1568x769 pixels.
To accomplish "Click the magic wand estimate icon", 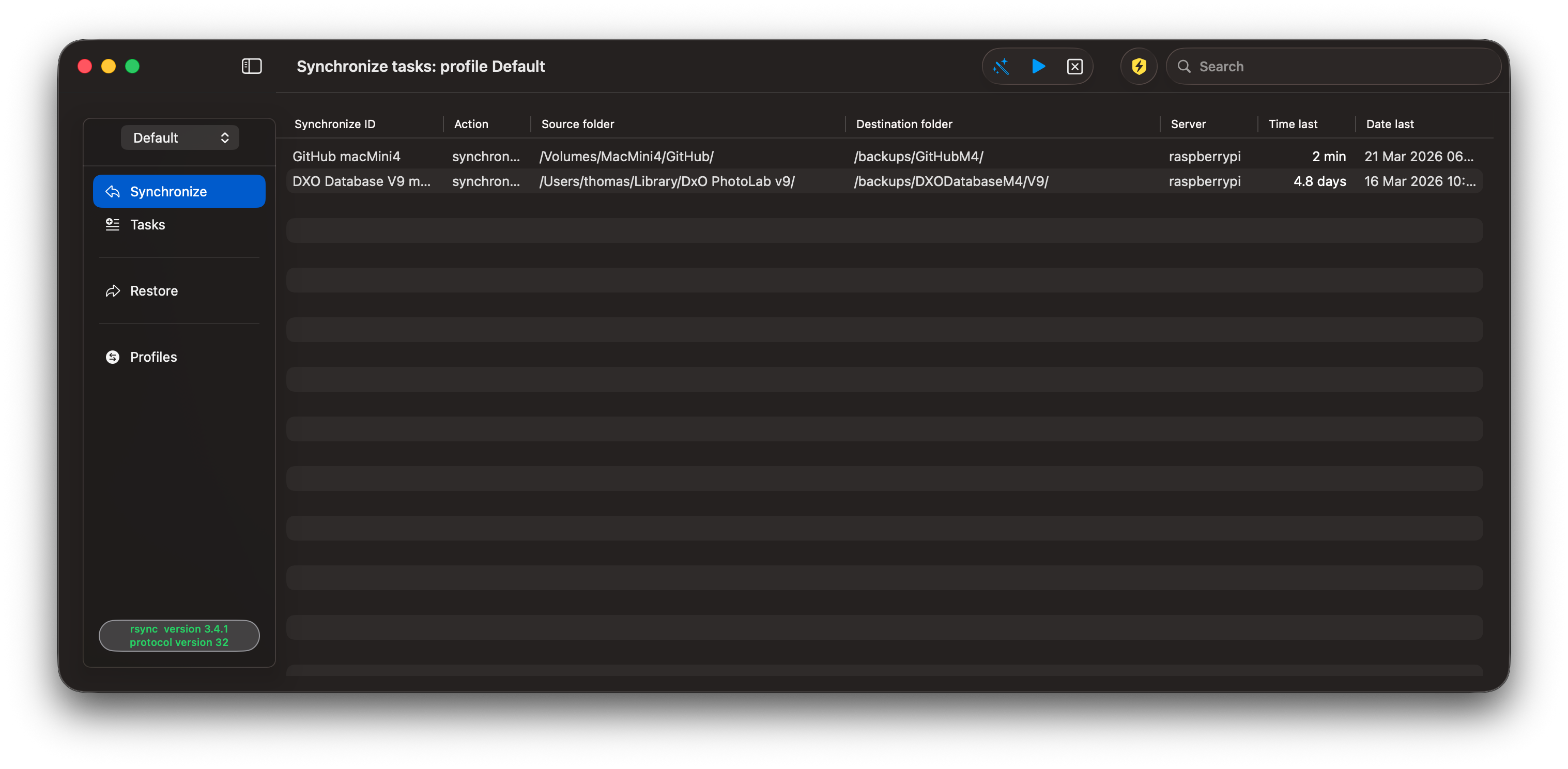I will point(1001,66).
